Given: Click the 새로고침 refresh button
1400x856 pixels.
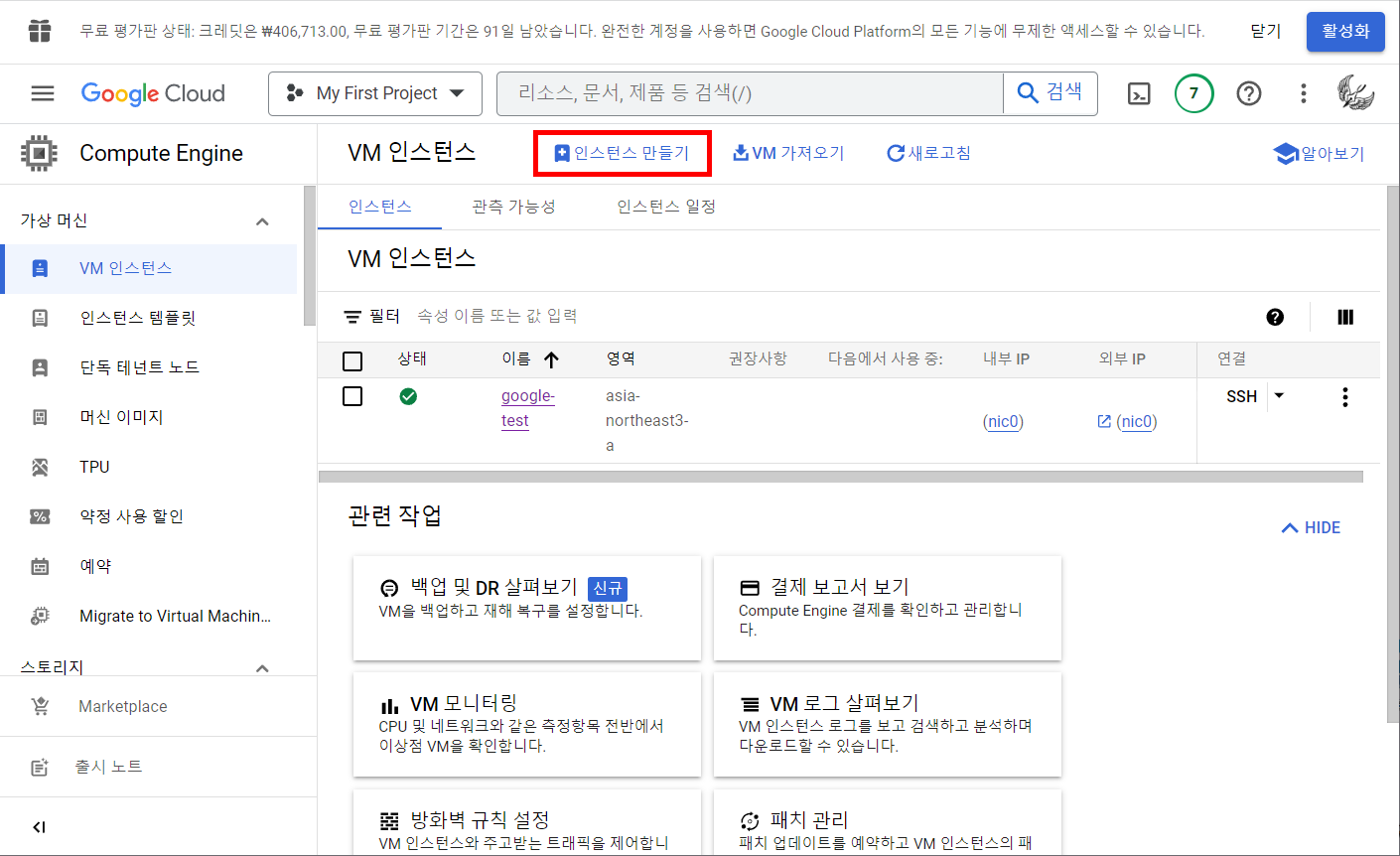Looking at the screenshot, I should (x=928, y=153).
